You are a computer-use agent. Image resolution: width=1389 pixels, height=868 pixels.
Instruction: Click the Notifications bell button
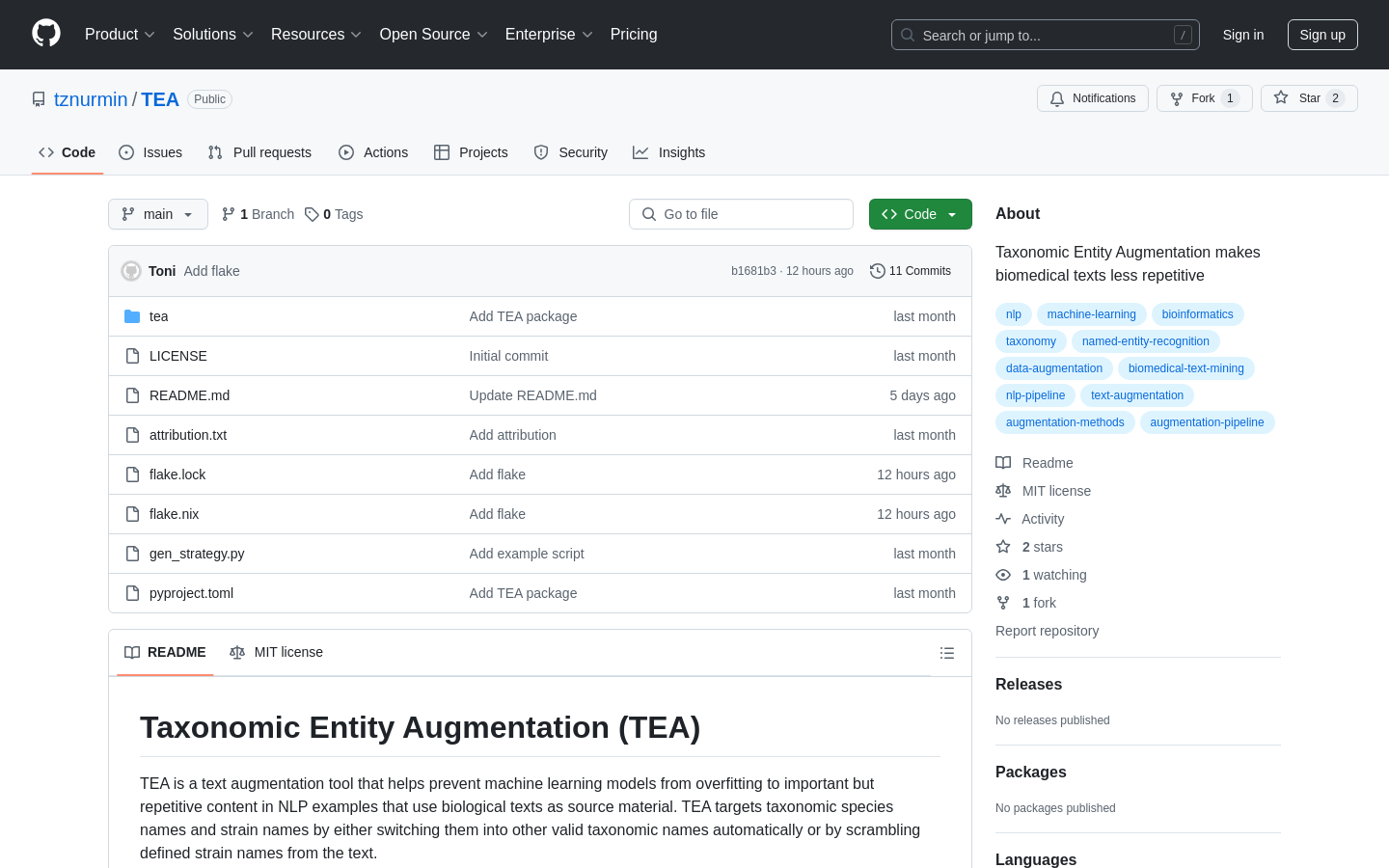point(1093,98)
